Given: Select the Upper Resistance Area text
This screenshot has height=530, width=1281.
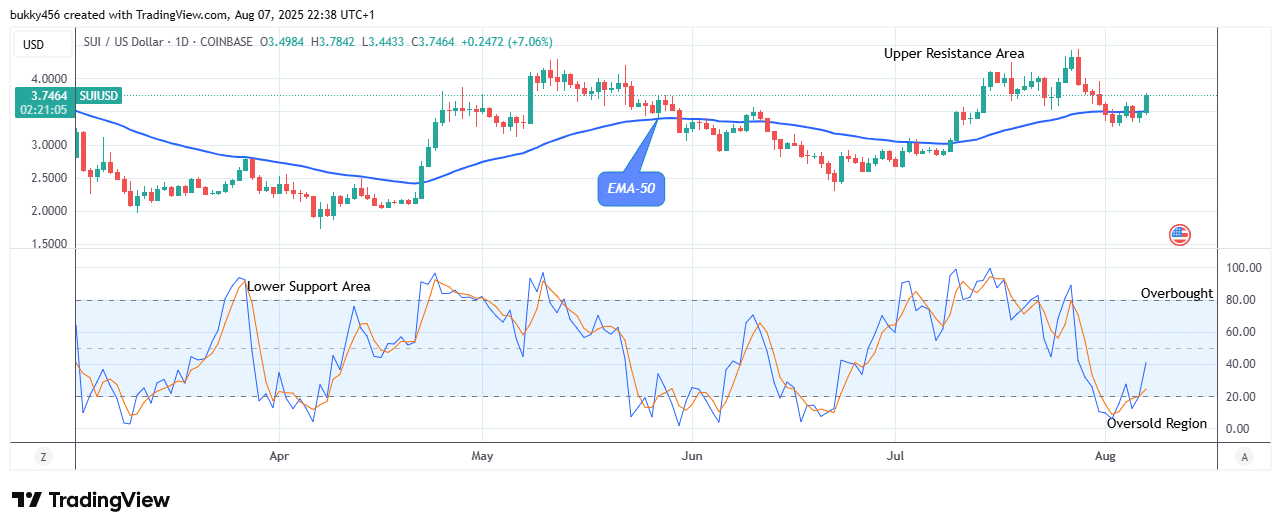Looking at the screenshot, I should tap(954, 54).
